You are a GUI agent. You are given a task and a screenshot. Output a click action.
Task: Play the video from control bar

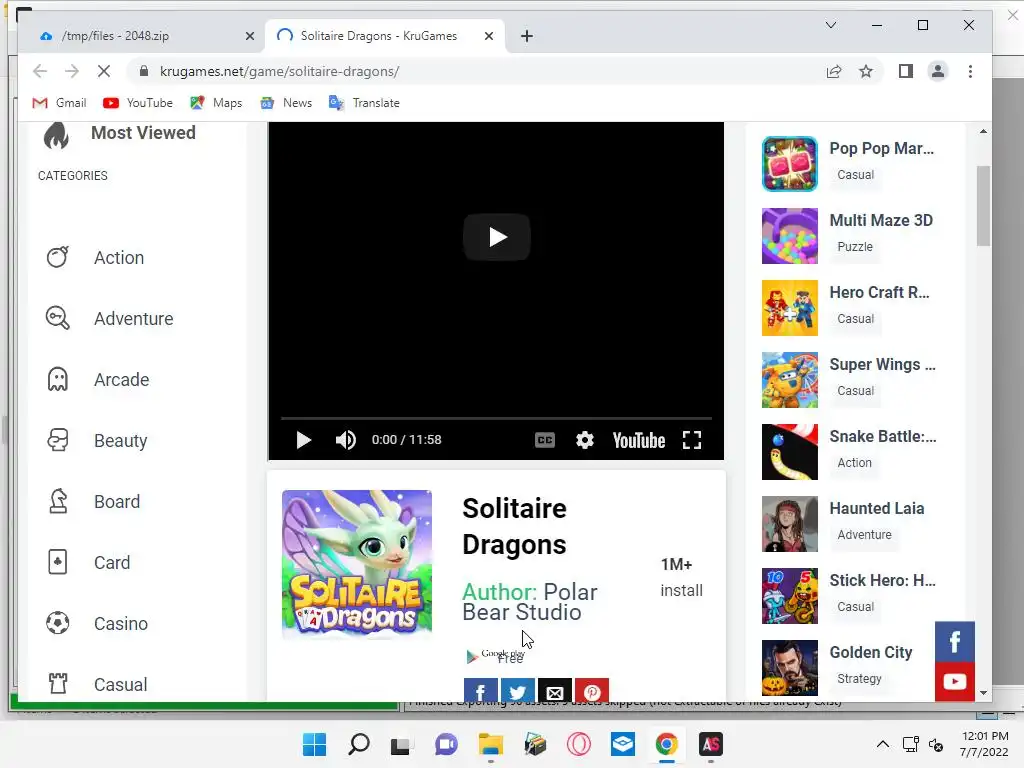303,440
